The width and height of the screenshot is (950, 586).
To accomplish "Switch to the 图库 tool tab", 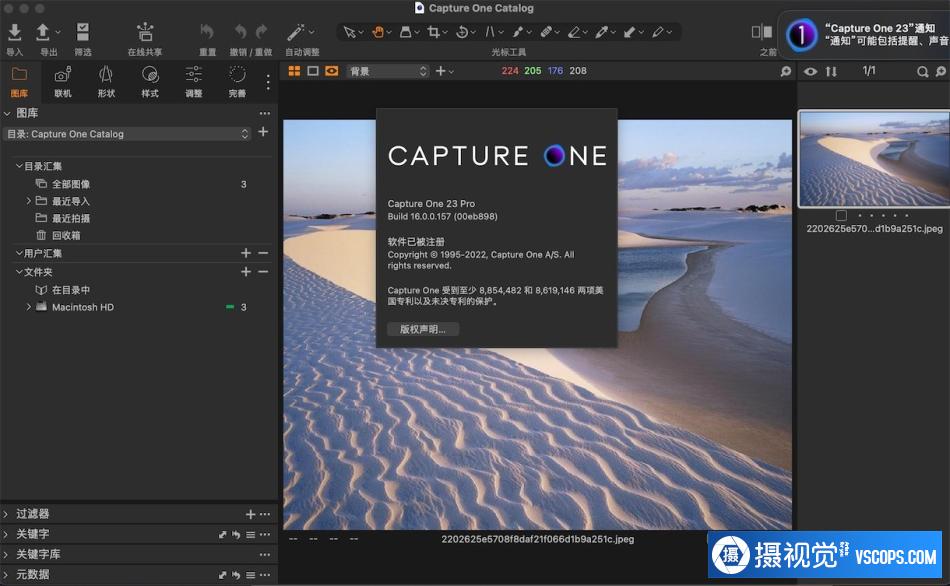I will click(19, 81).
